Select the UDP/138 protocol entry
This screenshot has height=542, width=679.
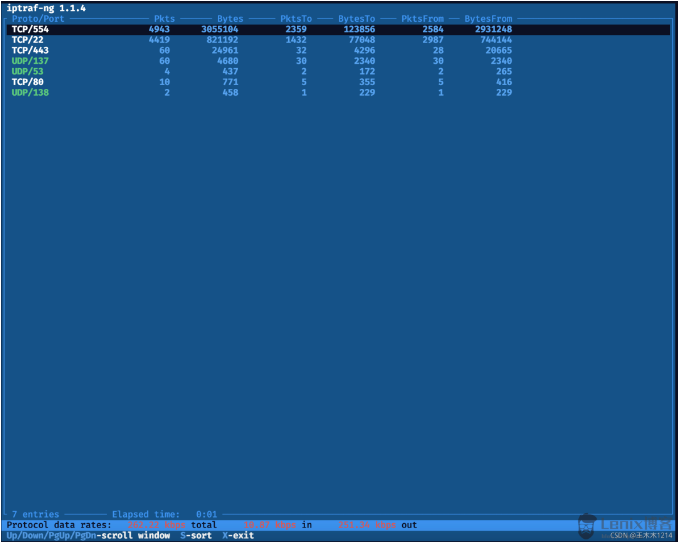(x=30, y=93)
